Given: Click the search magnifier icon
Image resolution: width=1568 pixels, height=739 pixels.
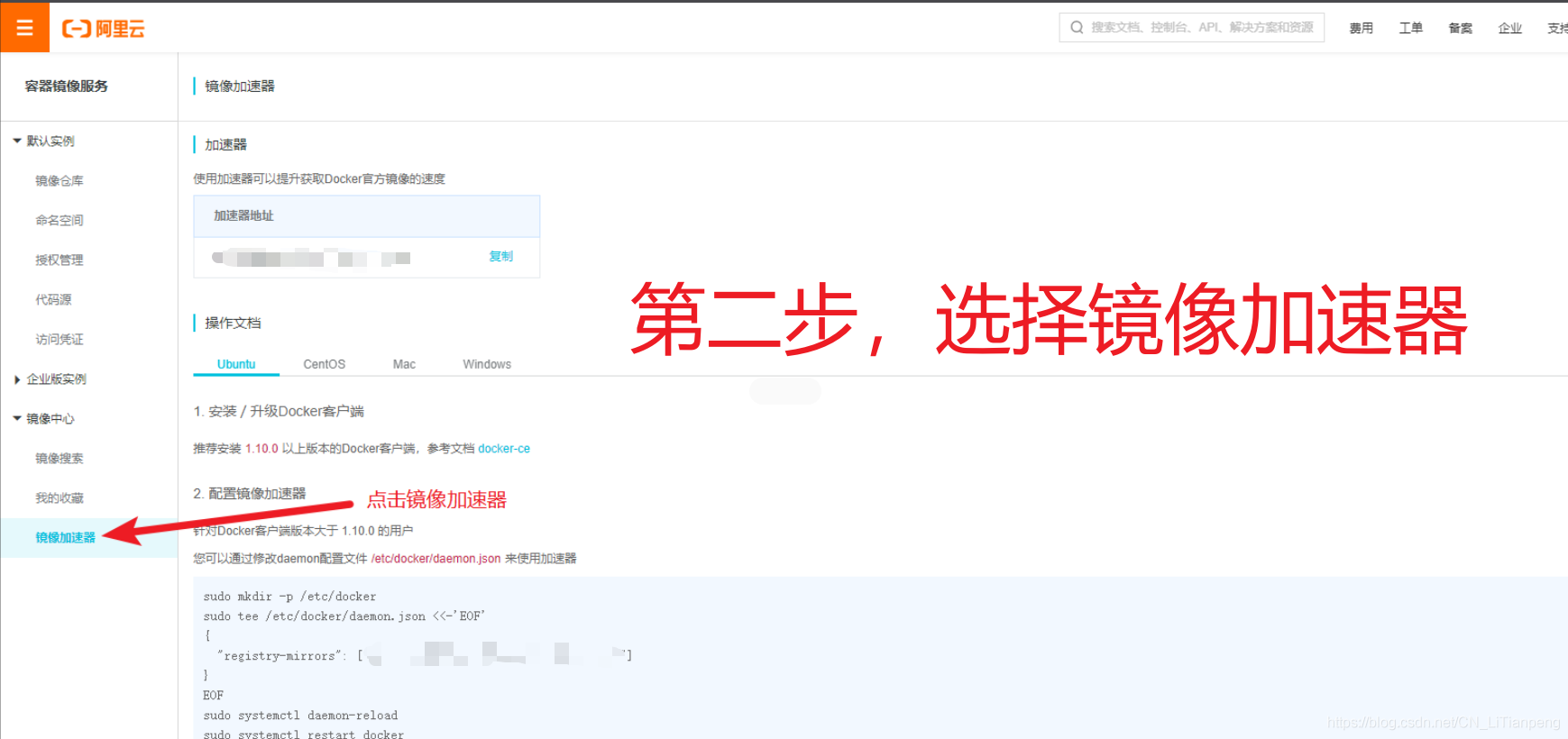Looking at the screenshot, I should pyautogui.click(x=1077, y=28).
